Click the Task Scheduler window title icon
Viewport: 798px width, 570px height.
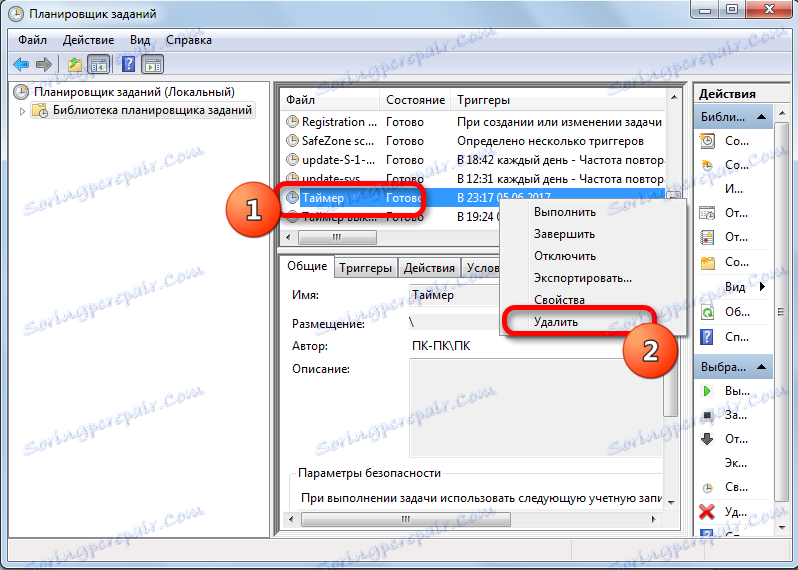click(15, 14)
